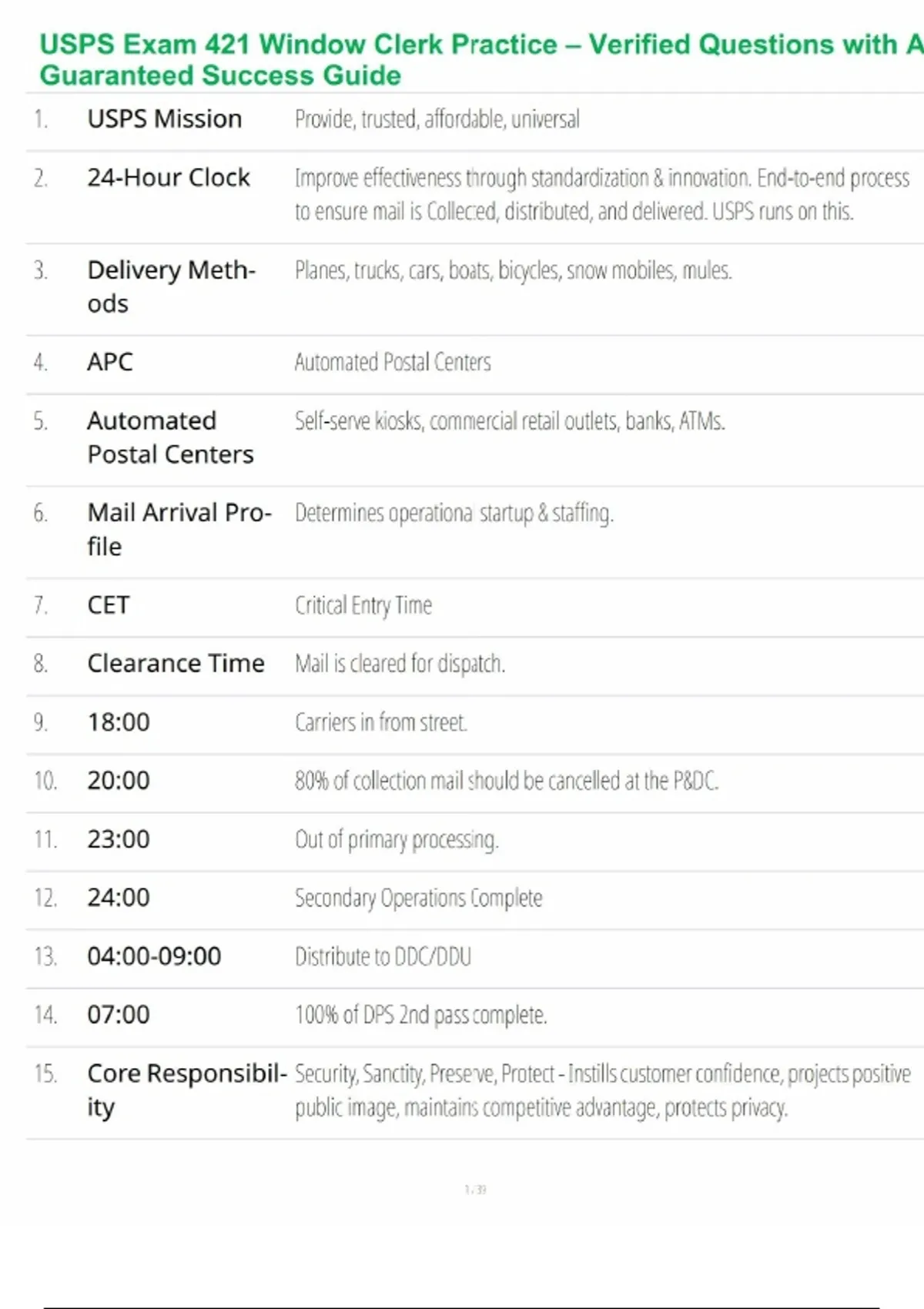
Task: Select "Distribute to DDC/DDU" definition
Action: pos(383,956)
